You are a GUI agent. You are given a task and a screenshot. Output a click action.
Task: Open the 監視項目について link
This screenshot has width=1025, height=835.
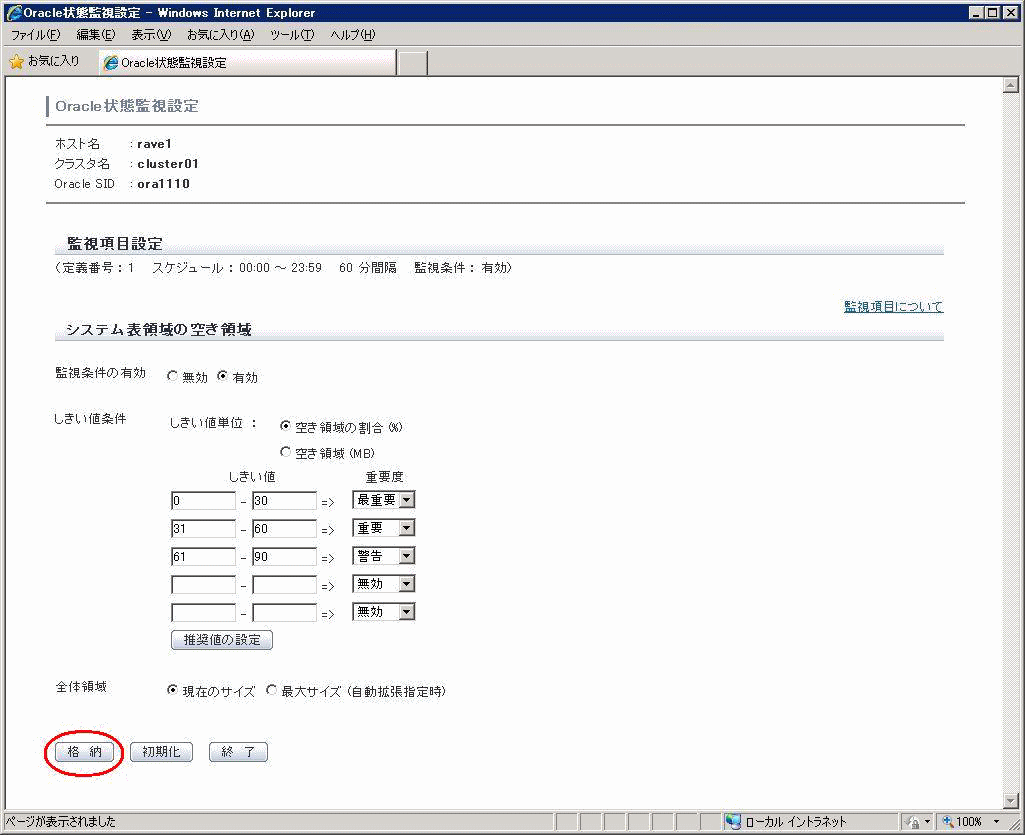(893, 306)
